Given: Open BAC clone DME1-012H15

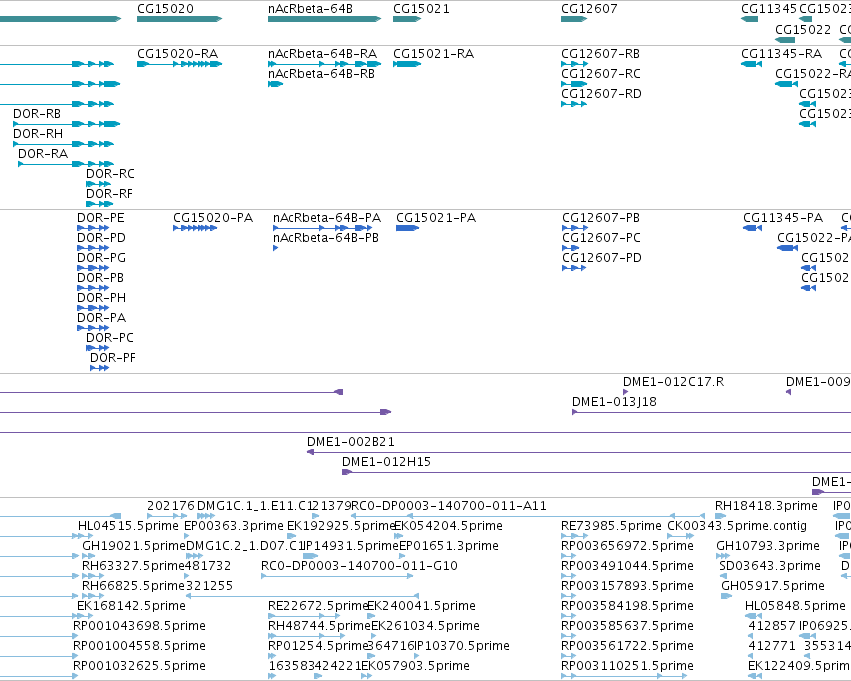Looking at the screenshot, I should pyautogui.click(x=386, y=462).
